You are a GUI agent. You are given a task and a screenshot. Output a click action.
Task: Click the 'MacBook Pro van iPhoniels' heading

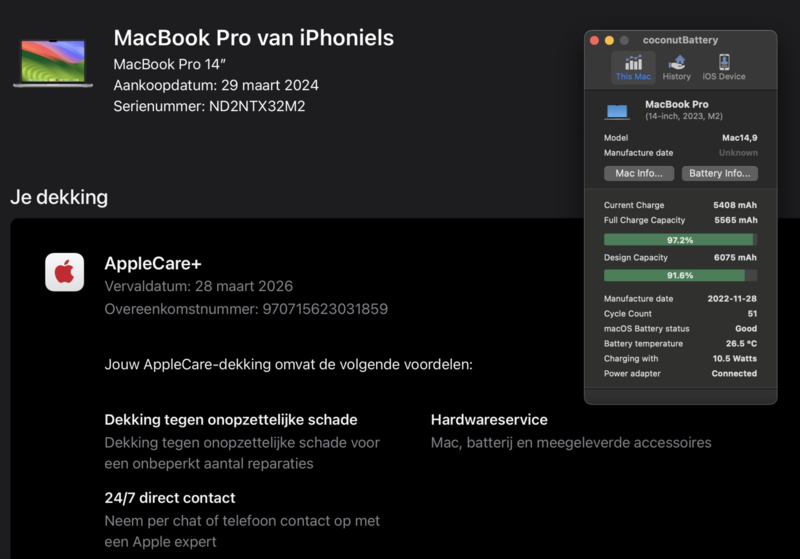[254, 38]
